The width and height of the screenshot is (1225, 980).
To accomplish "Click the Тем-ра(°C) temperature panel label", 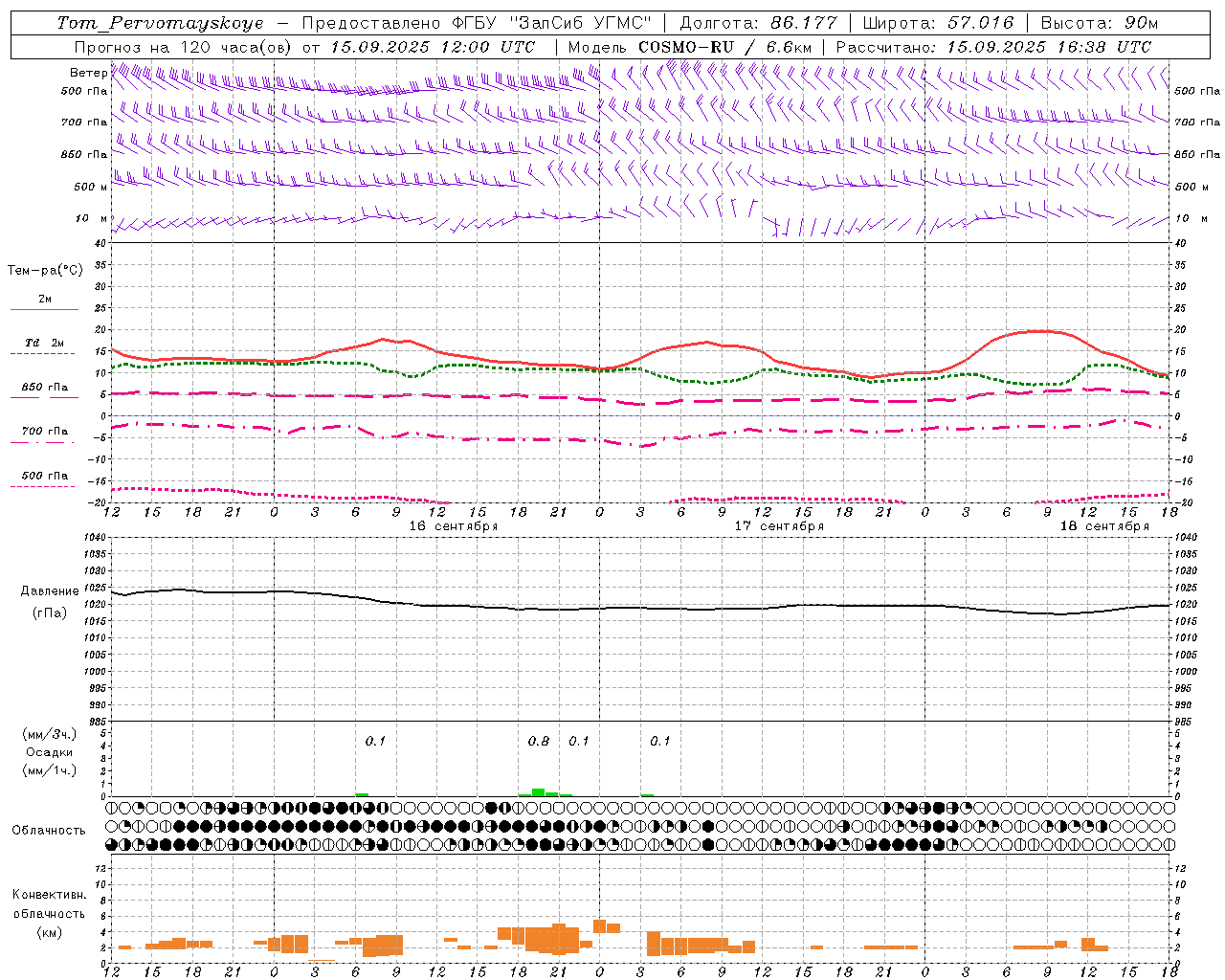I will [x=45, y=271].
